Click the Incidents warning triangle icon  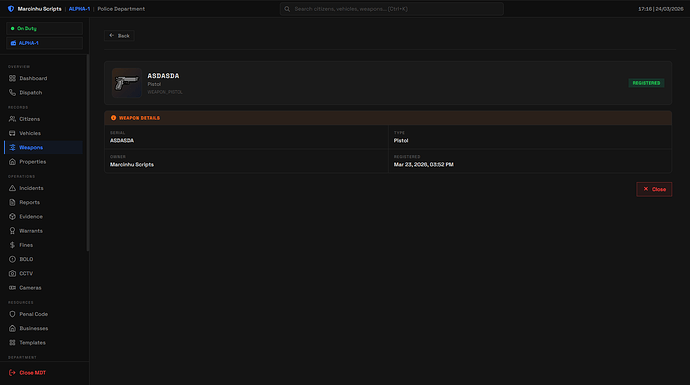[12, 188]
